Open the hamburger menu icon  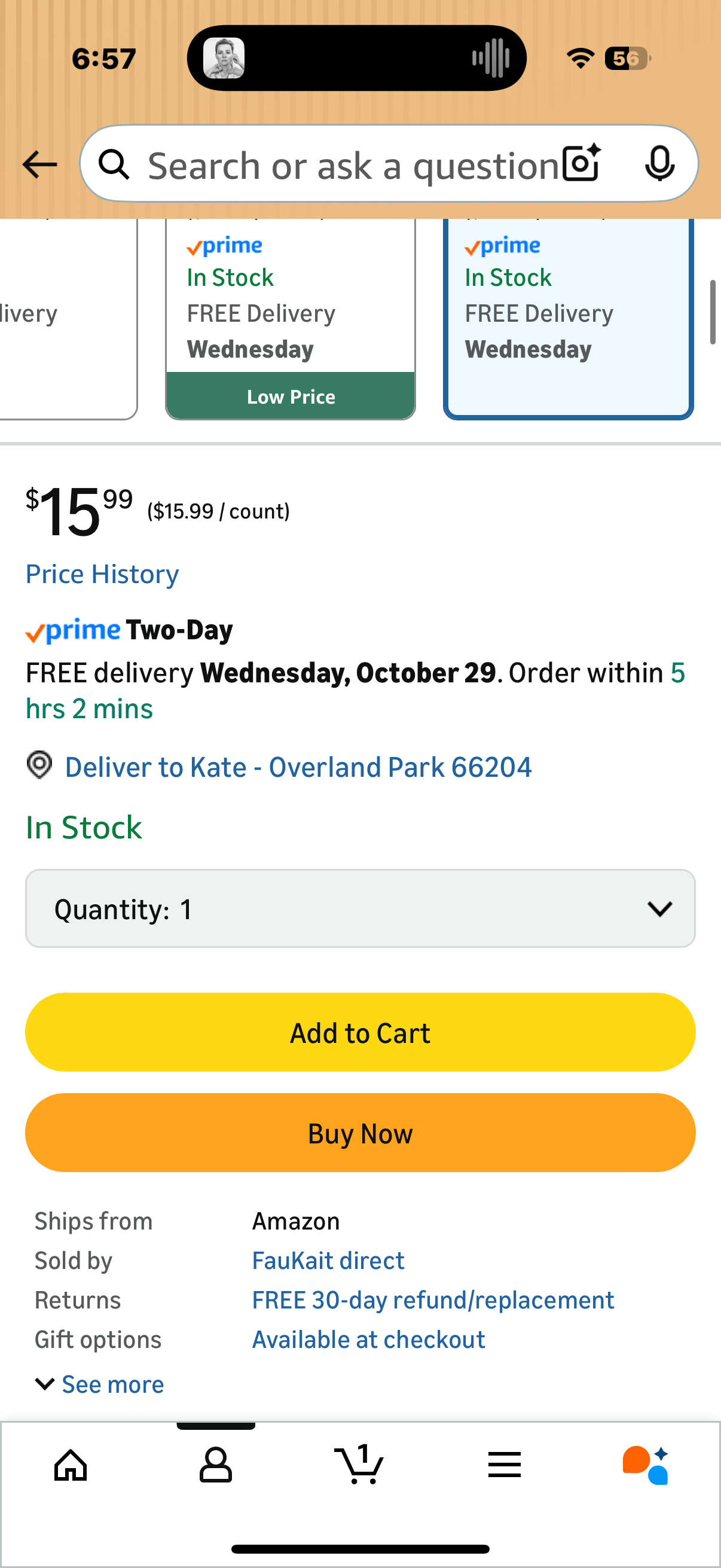505,1465
